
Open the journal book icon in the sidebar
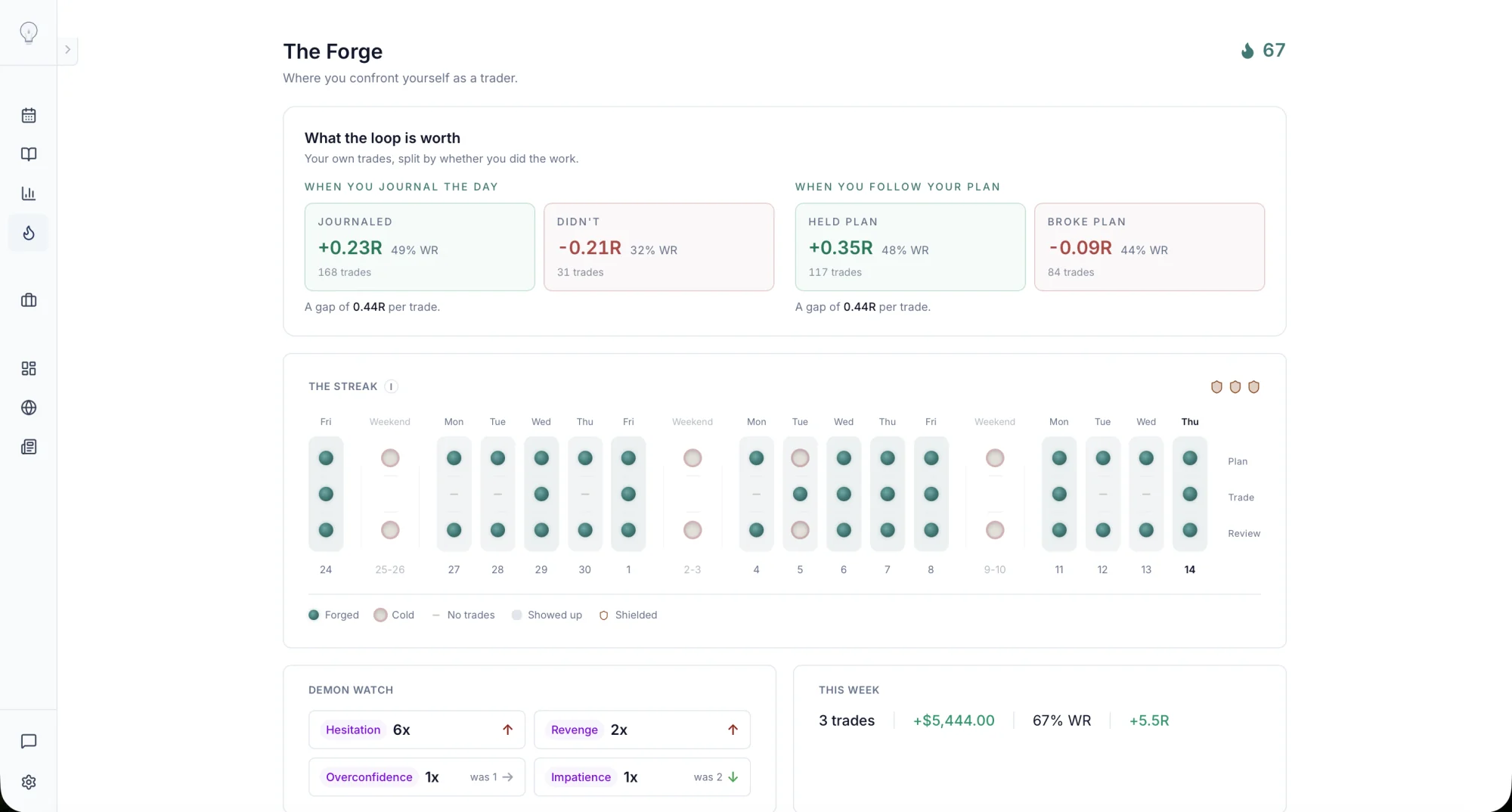[x=29, y=154]
